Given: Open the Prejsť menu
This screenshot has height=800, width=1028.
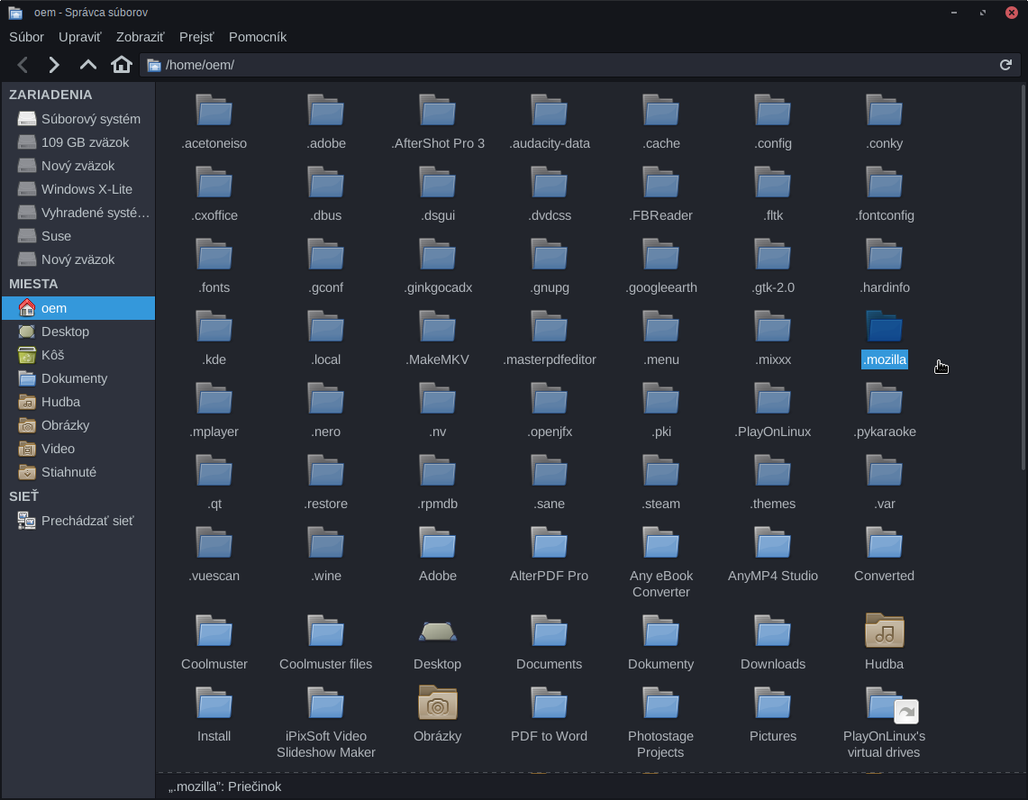Looking at the screenshot, I should pyautogui.click(x=196, y=37).
